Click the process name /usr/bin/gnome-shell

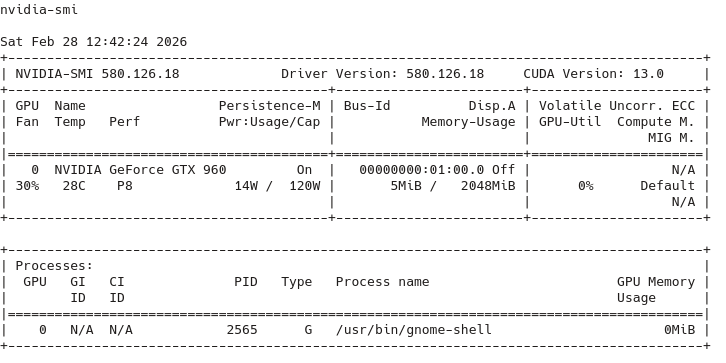[x=413, y=330]
